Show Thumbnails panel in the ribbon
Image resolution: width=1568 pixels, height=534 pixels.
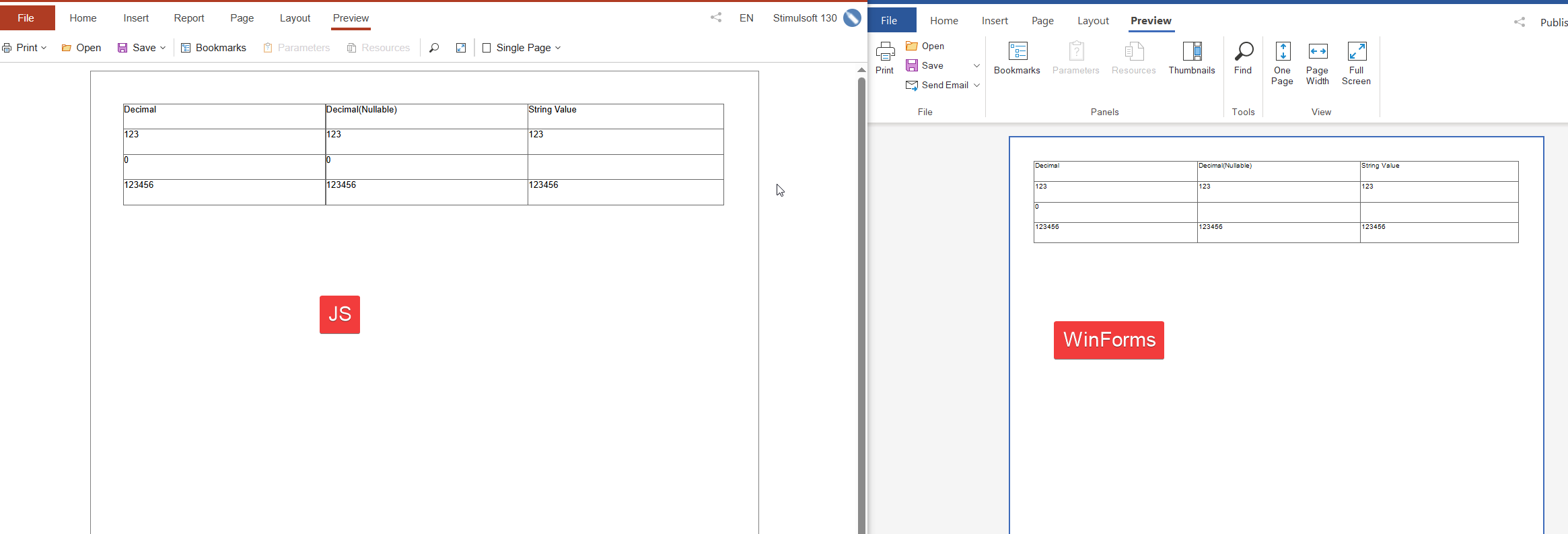click(x=1191, y=58)
